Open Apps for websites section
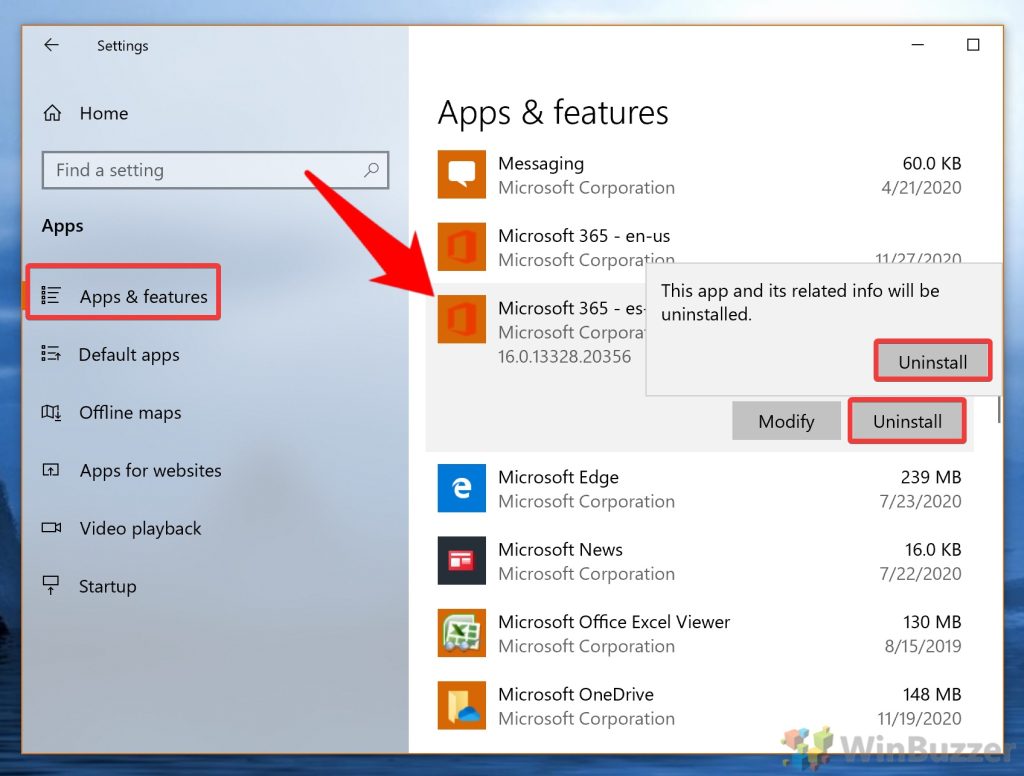1024x776 pixels. pos(151,470)
